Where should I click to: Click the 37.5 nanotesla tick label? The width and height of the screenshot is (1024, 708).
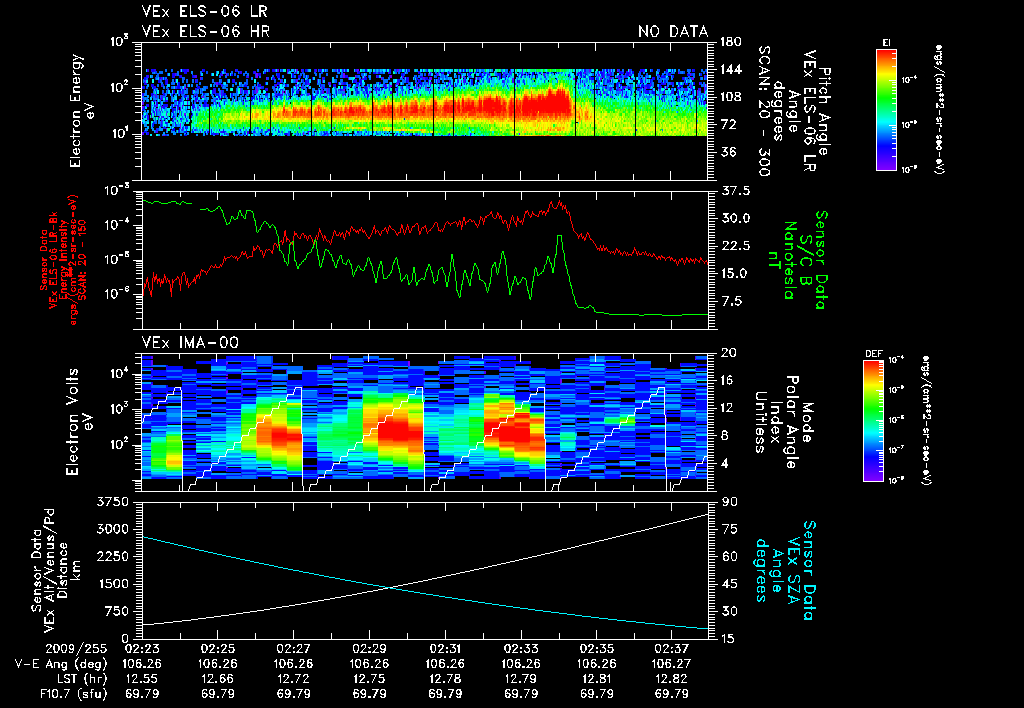[x=734, y=191]
